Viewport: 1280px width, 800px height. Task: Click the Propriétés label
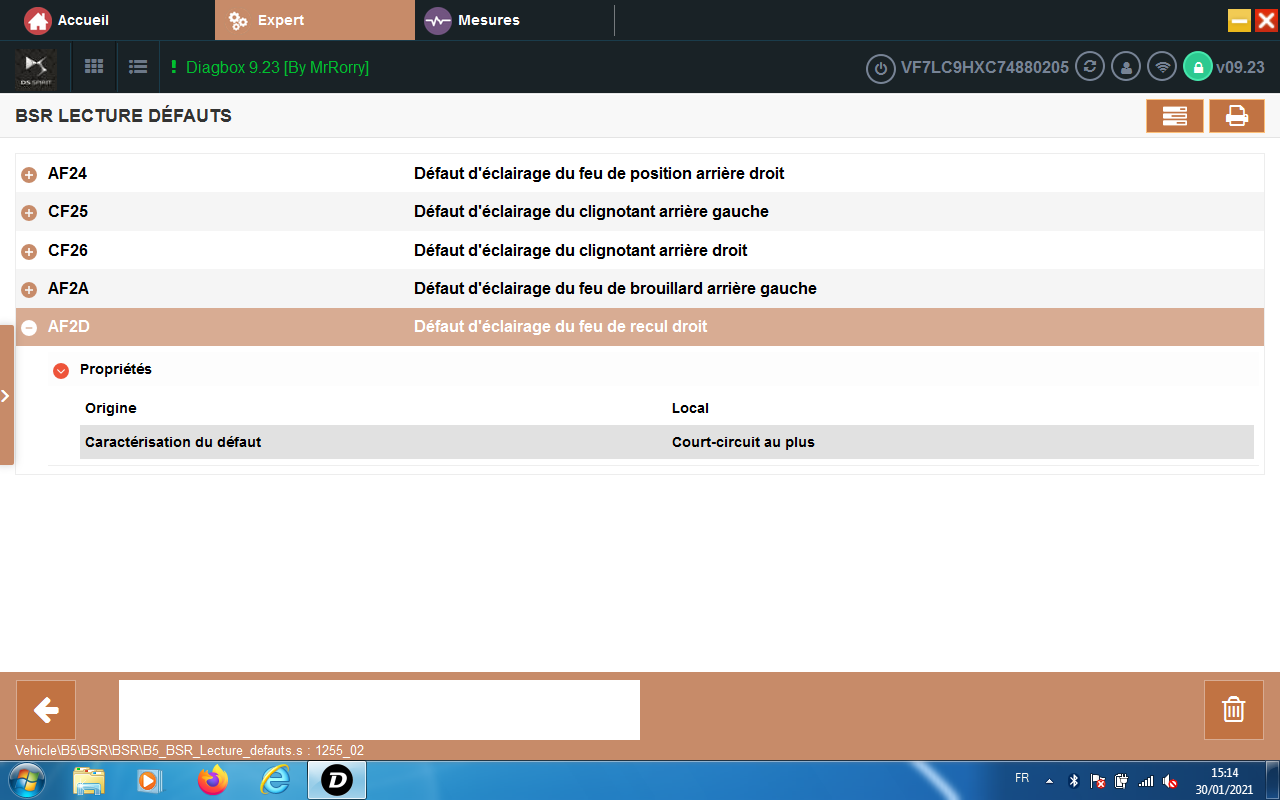(x=116, y=369)
